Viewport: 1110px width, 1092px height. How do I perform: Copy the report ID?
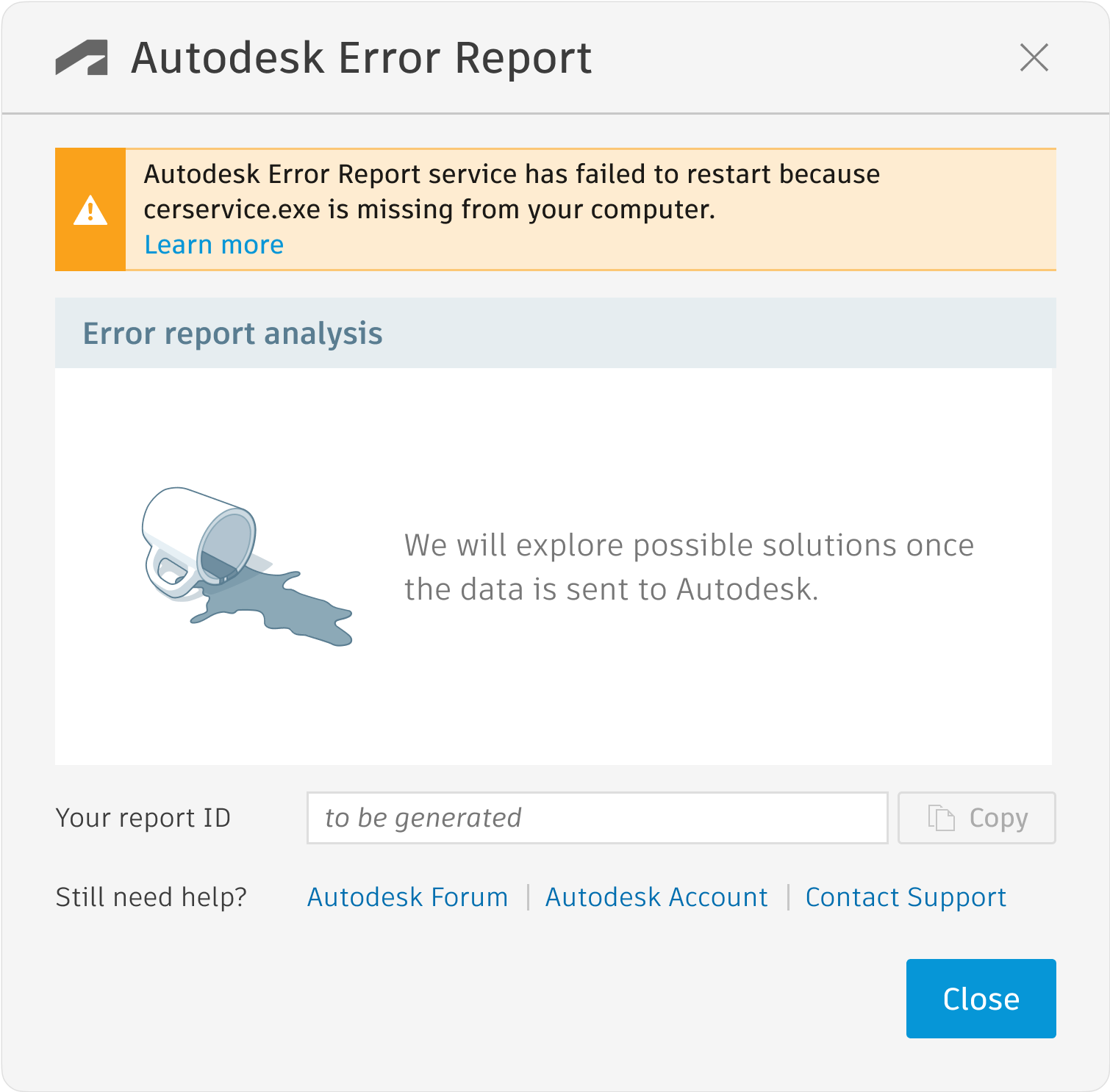[976, 817]
